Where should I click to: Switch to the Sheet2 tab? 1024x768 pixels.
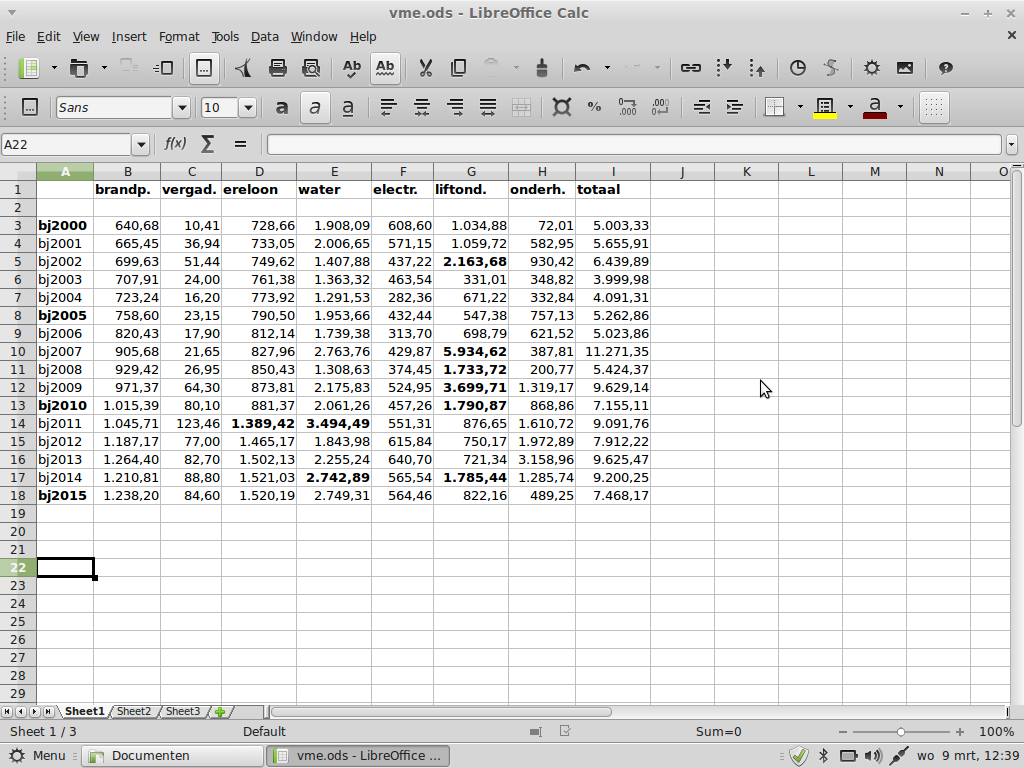coord(134,712)
